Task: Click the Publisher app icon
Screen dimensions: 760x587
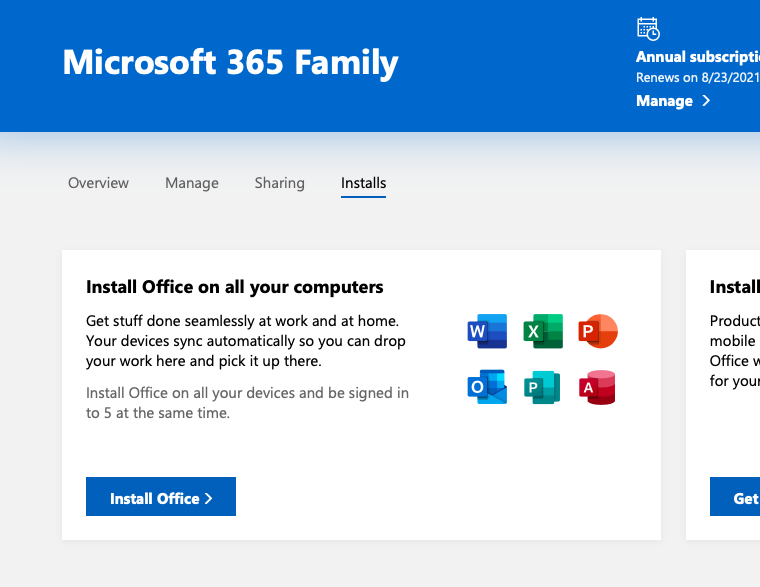Action: tap(542, 387)
